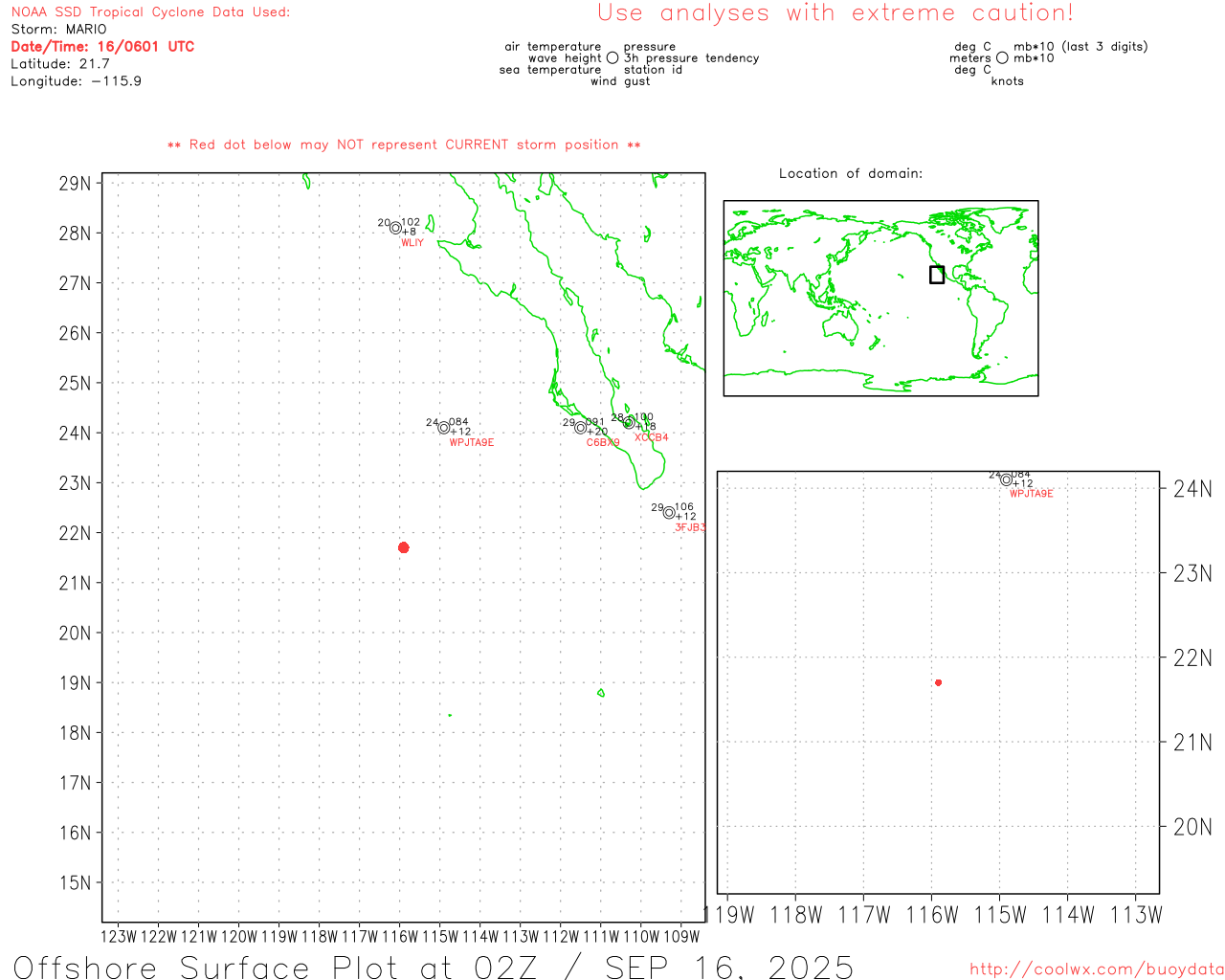Click the red 'XCCB4' station label
1225x980 pixels.
coord(652,438)
